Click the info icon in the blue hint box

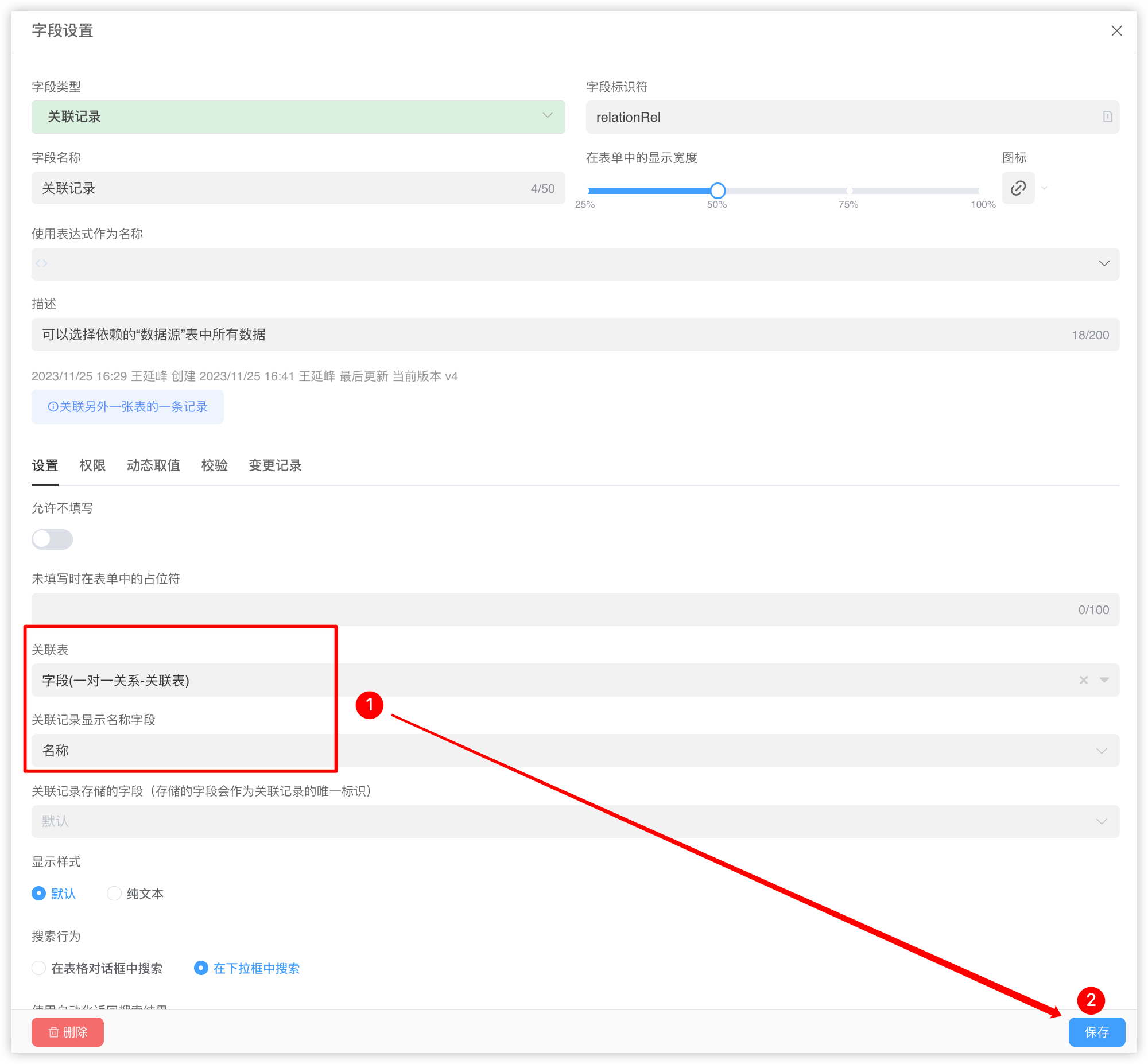click(x=53, y=407)
